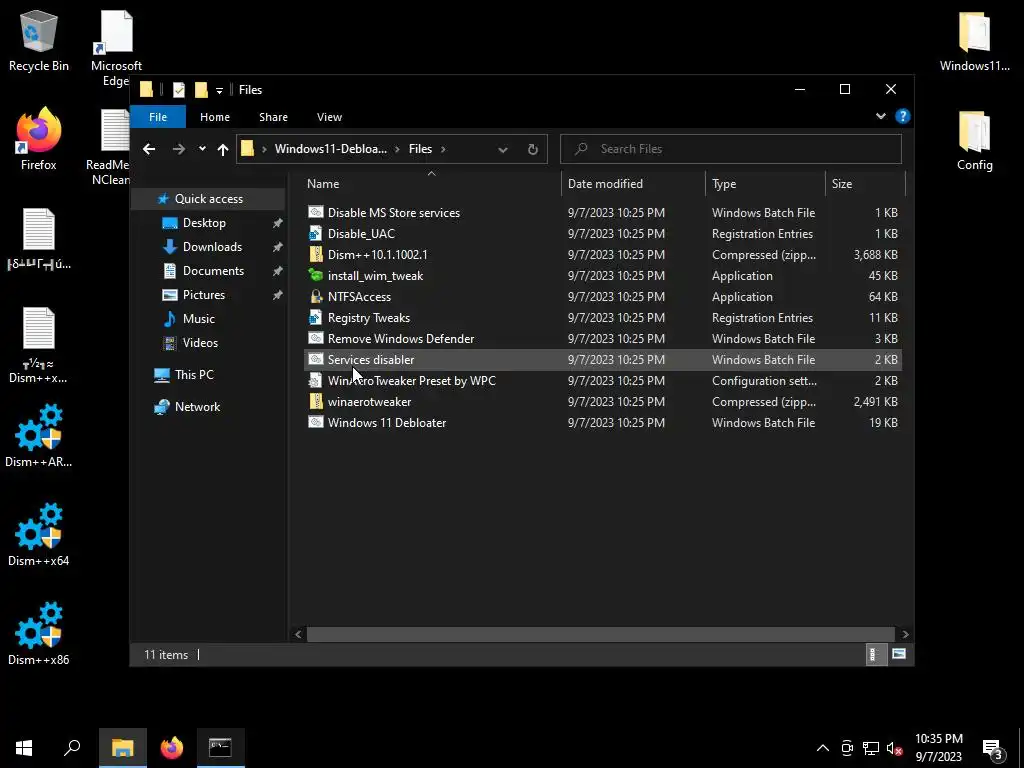Expand path chevron before Windows11-Debloa...
Image resolution: width=1024 pixels, height=768 pixels.
pos(264,149)
